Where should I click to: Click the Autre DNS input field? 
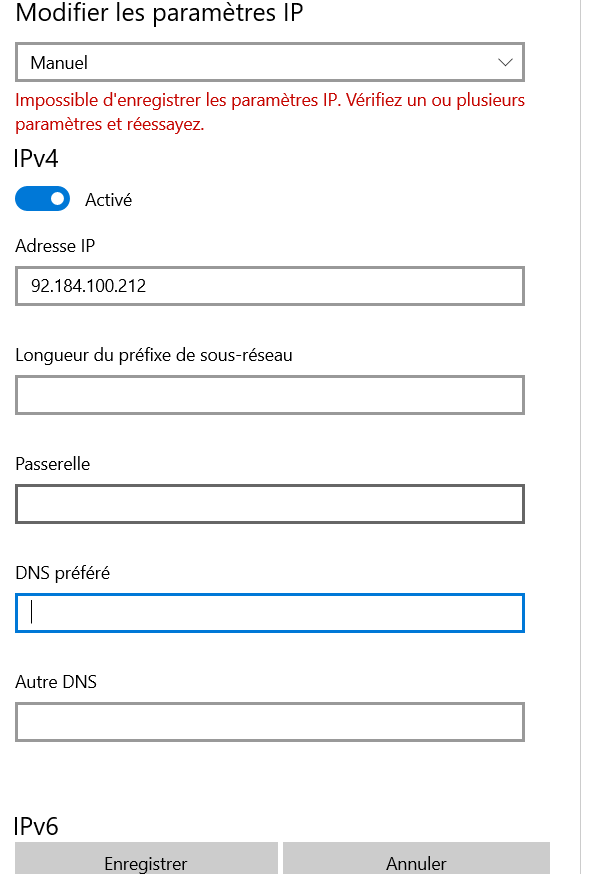(x=270, y=722)
